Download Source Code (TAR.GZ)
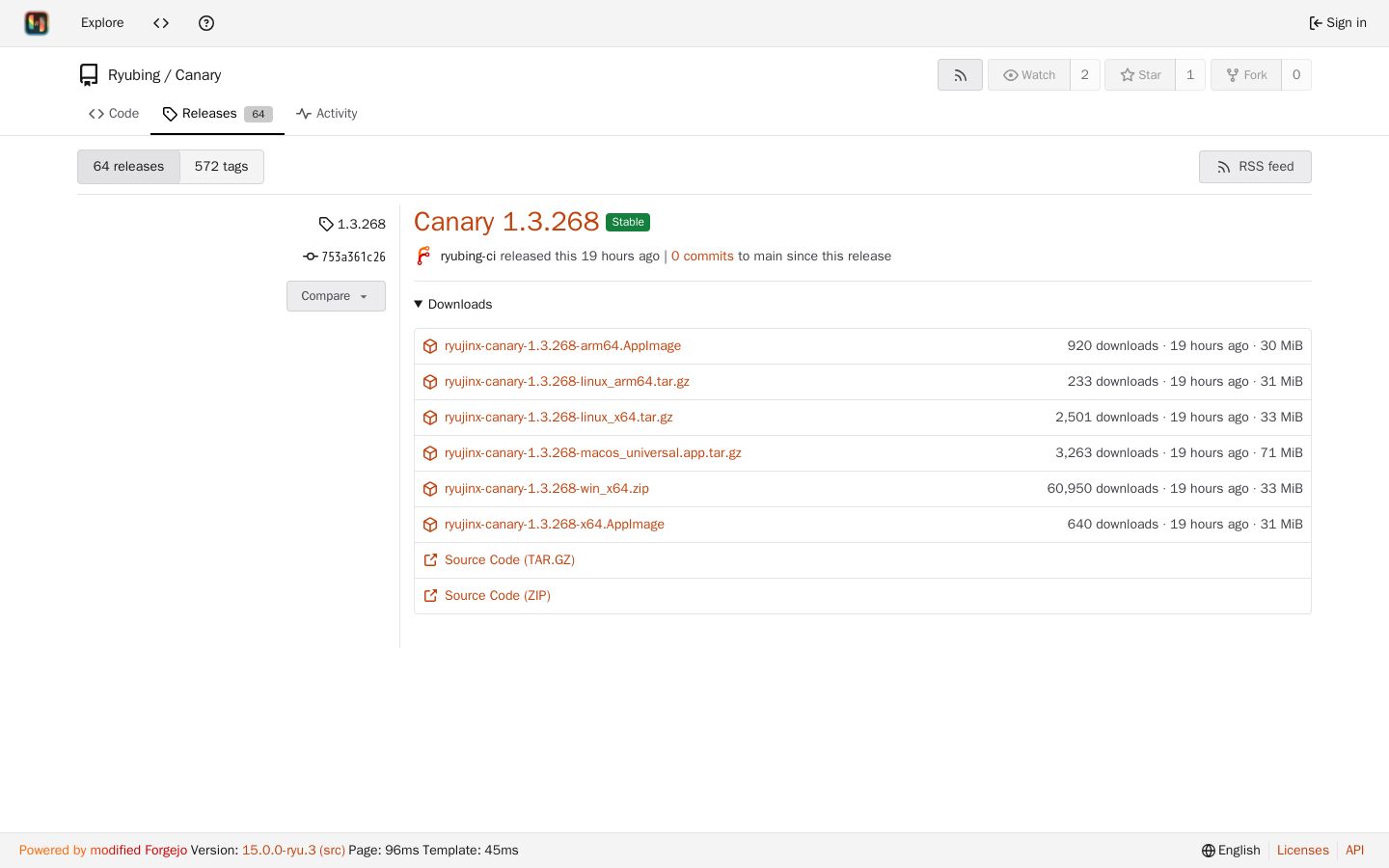 509,560
